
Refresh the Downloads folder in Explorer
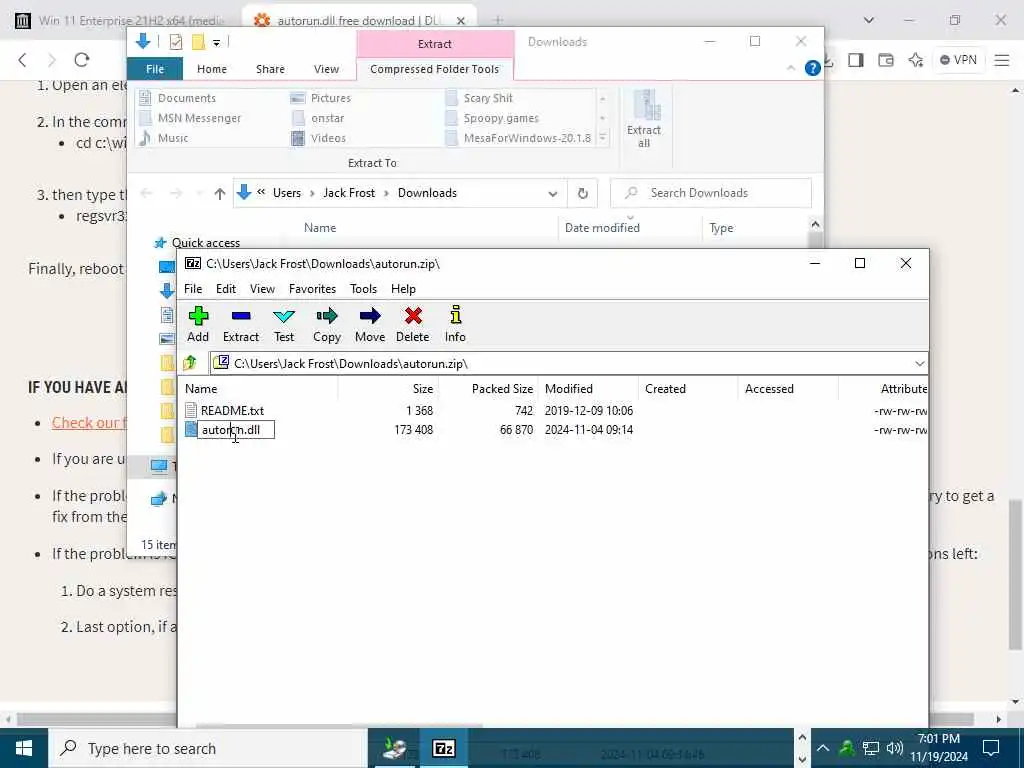tap(583, 193)
